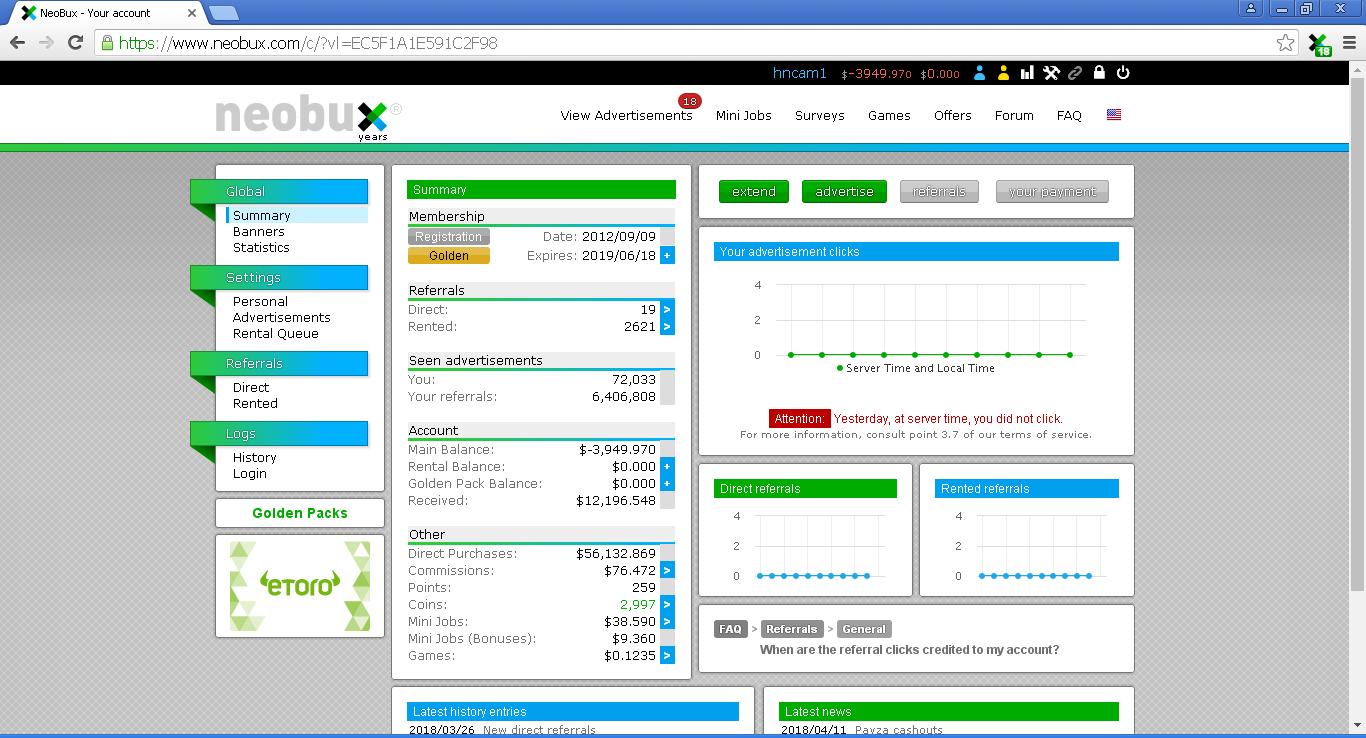Screen dimensions: 1366x738
Task: Click the blue user account icon
Action: tap(979, 73)
